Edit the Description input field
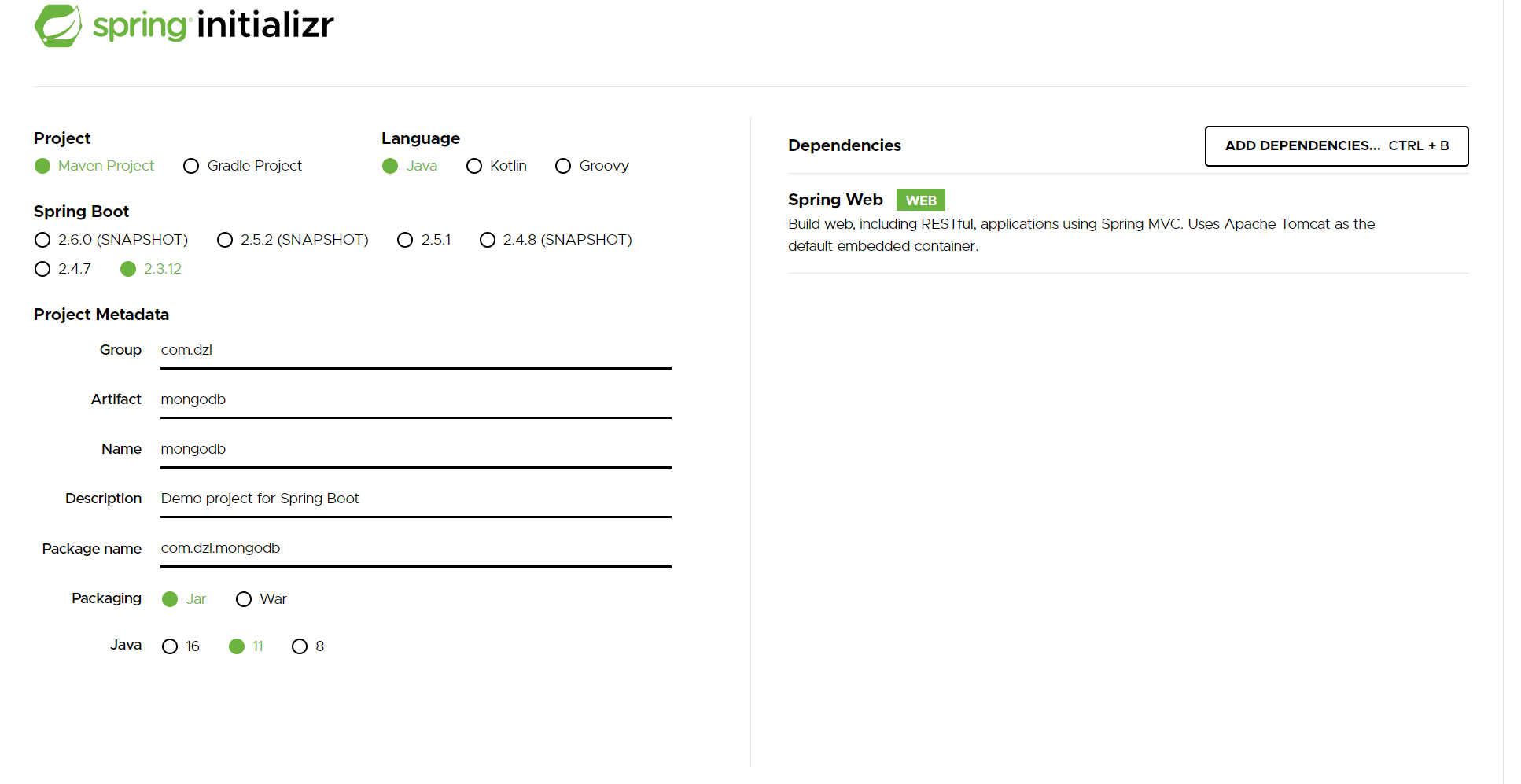 (416, 499)
